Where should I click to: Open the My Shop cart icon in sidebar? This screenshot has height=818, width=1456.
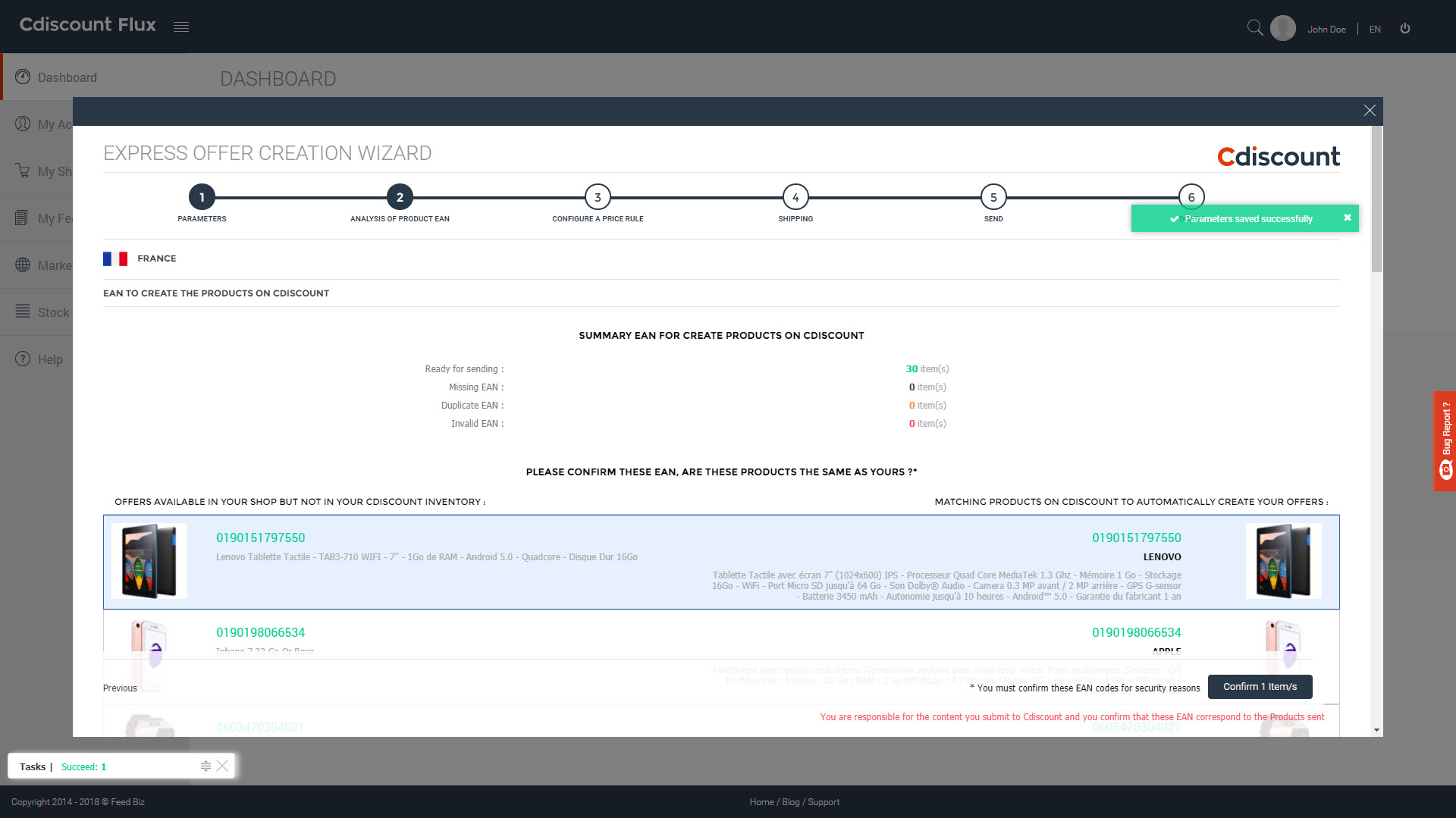coord(23,171)
